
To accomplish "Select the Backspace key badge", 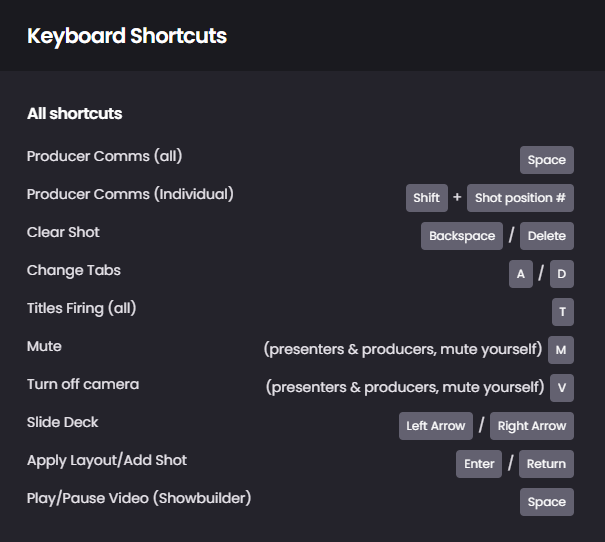I will click(462, 236).
